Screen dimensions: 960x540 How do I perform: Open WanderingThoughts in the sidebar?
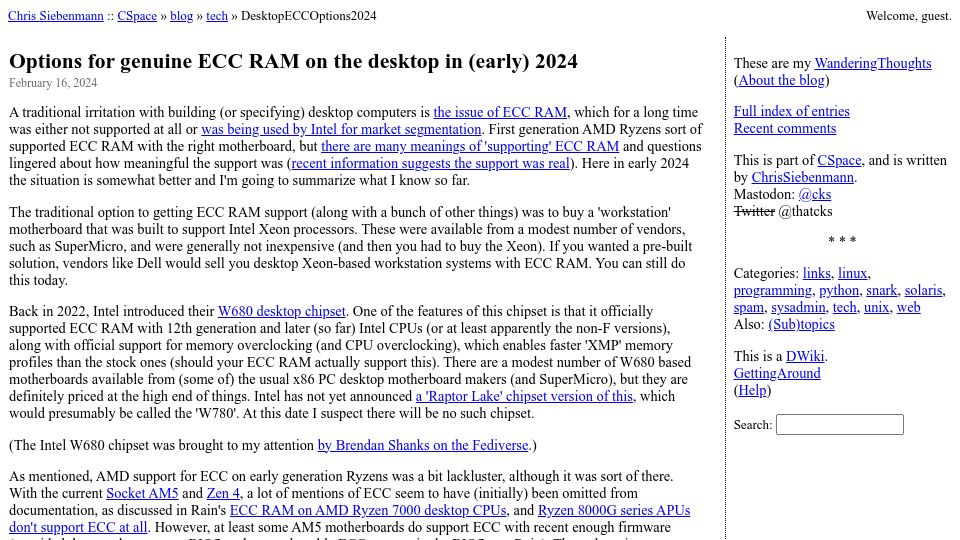click(x=872, y=63)
